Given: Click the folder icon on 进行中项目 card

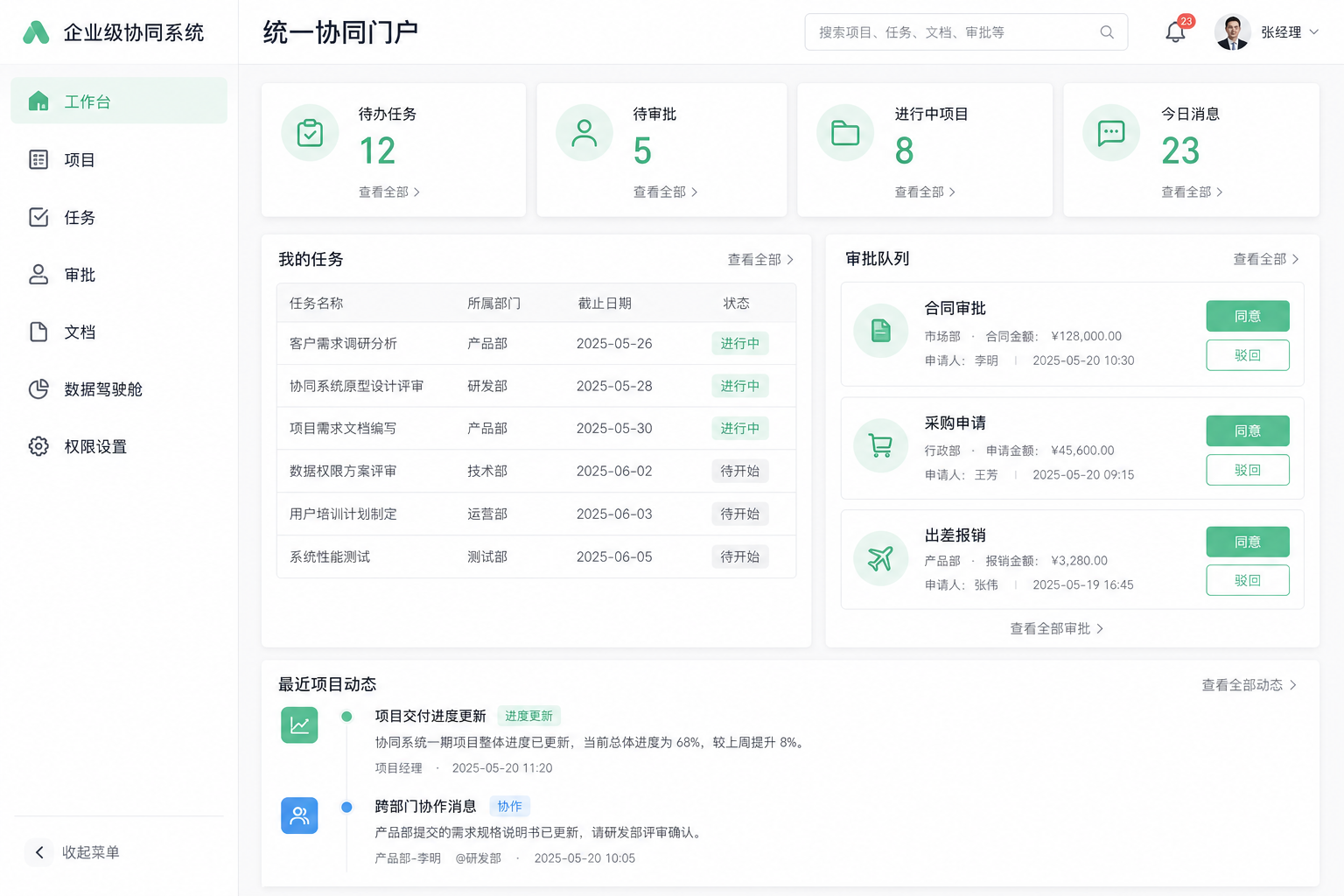Looking at the screenshot, I should pyautogui.click(x=845, y=133).
